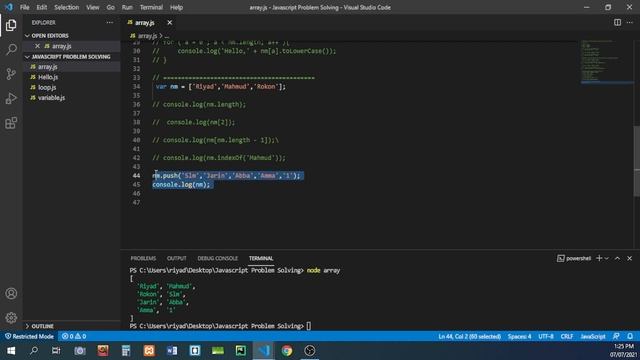Open PyCharm icon on the taskbar
The height and width of the screenshot is (360, 640).
(x=241, y=351)
